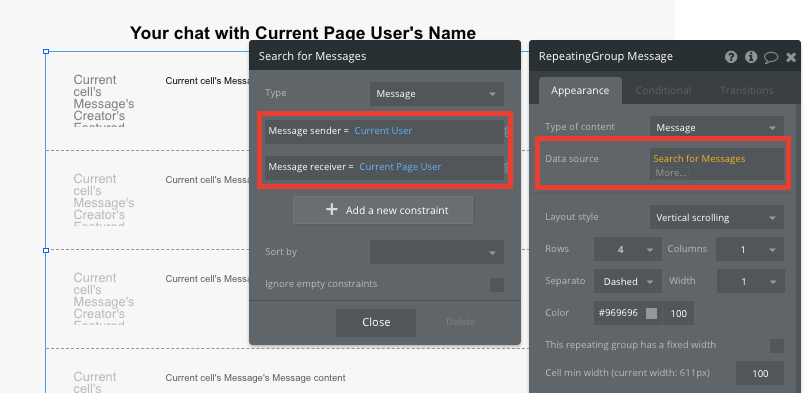Open the comment bubble icon in the property panel
The width and height of the screenshot is (808, 393).
click(771, 57)
